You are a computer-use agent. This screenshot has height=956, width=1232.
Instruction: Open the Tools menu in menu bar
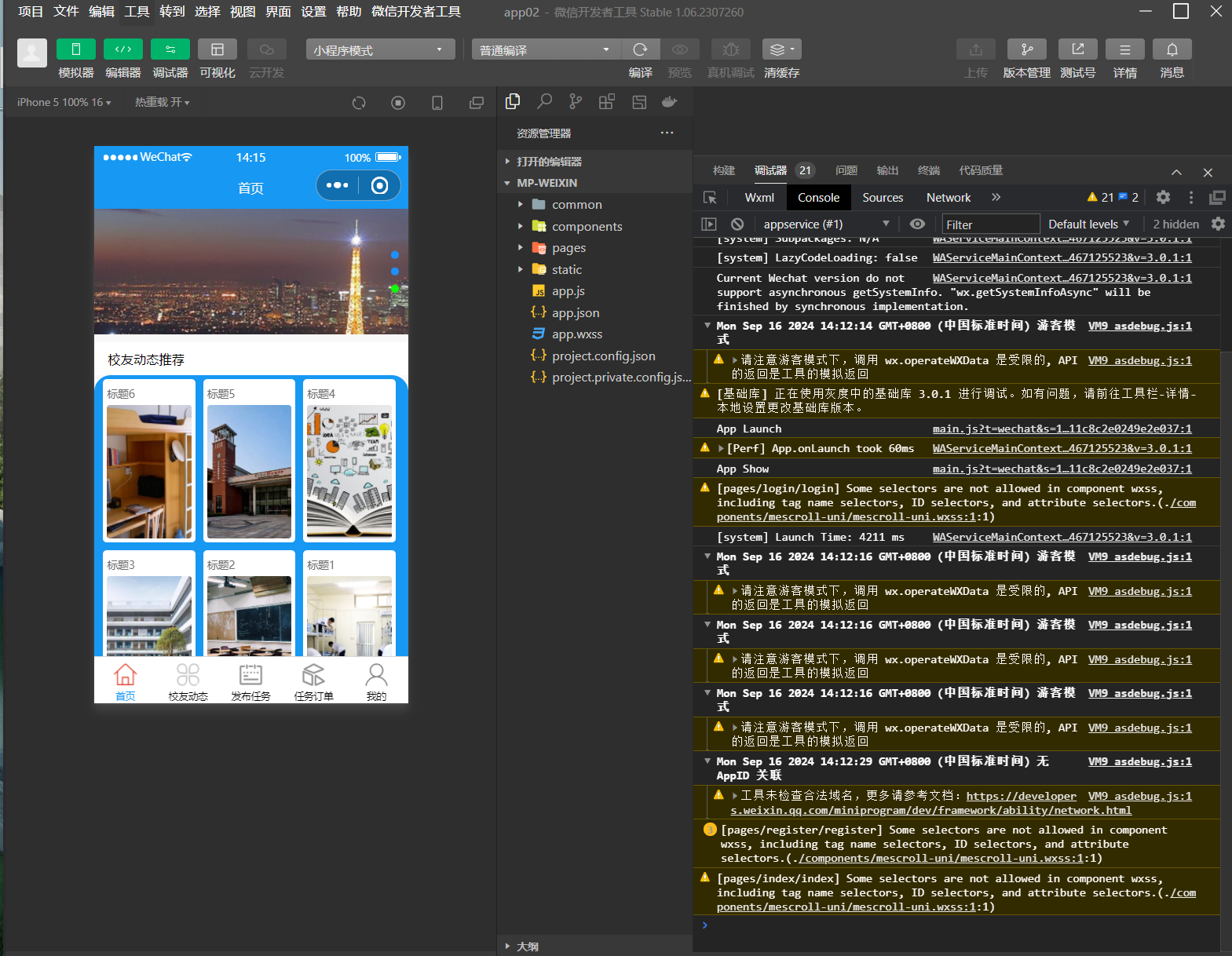pos(137,12)
